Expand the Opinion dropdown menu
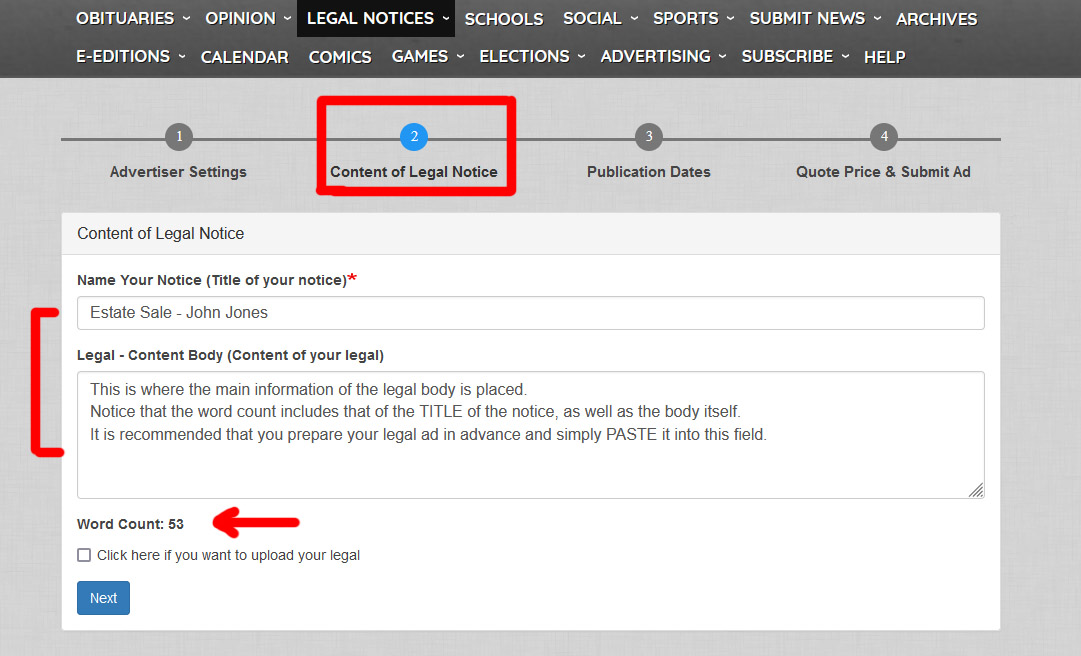1081x656 pixels. [248, 18]
